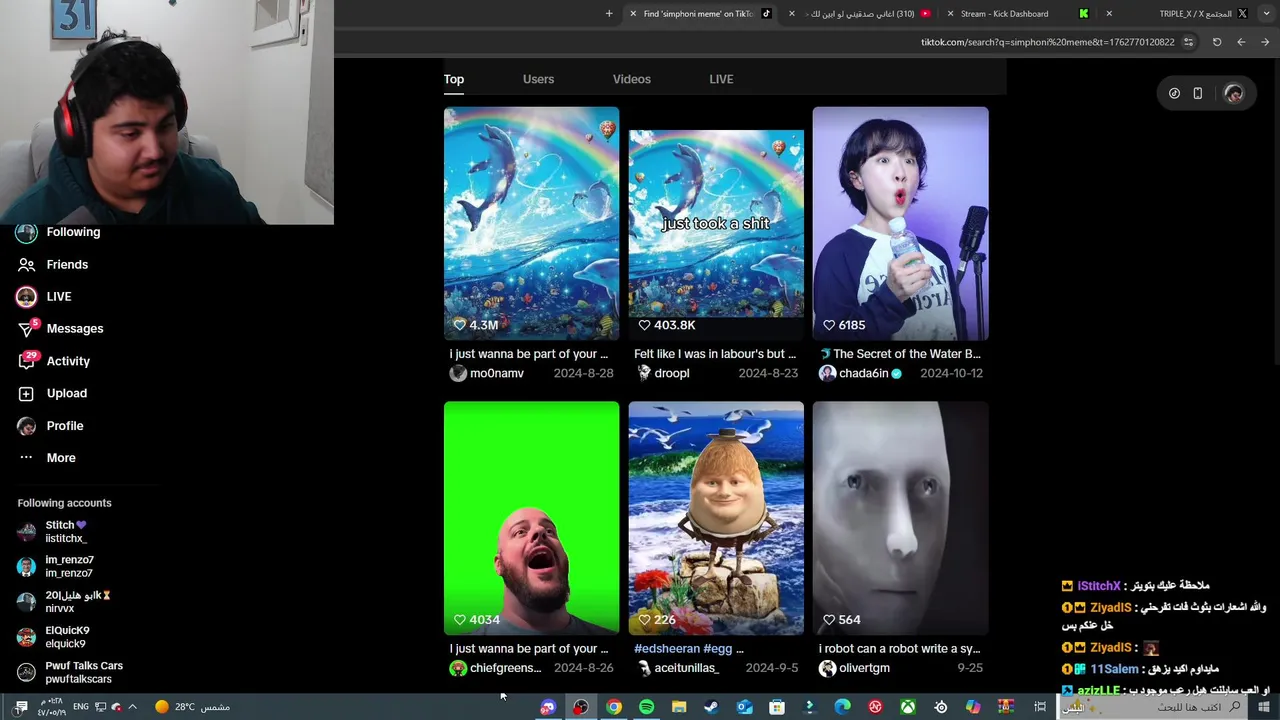1280x720 pixels.
Task: Go to LIVE in the left sidebar
Action: click(45, 296)
